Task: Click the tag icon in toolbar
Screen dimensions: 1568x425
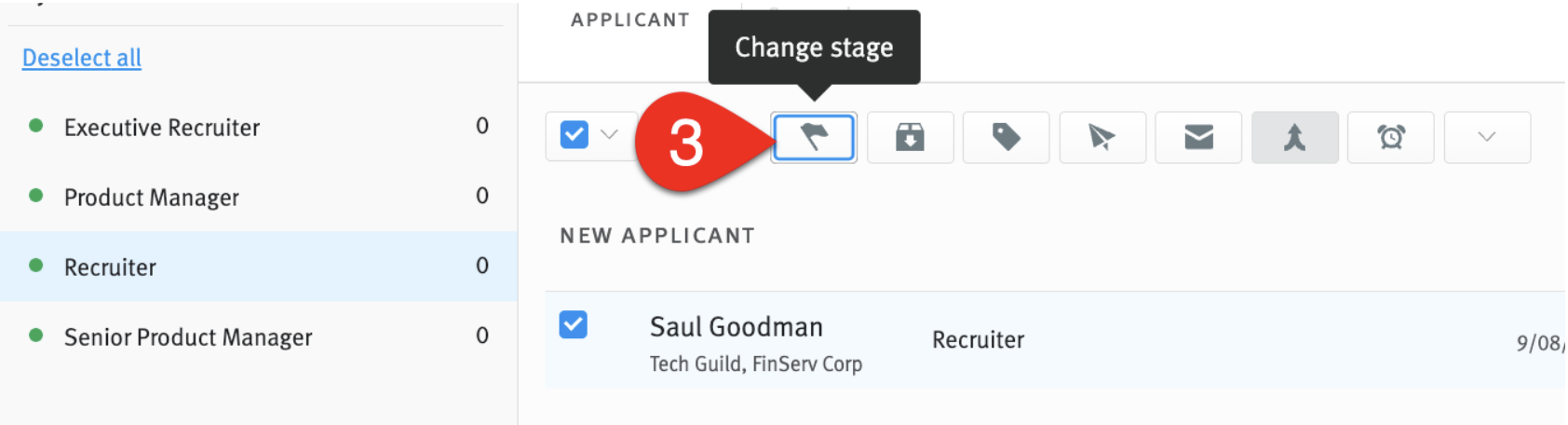Action: coord(1007,138)
